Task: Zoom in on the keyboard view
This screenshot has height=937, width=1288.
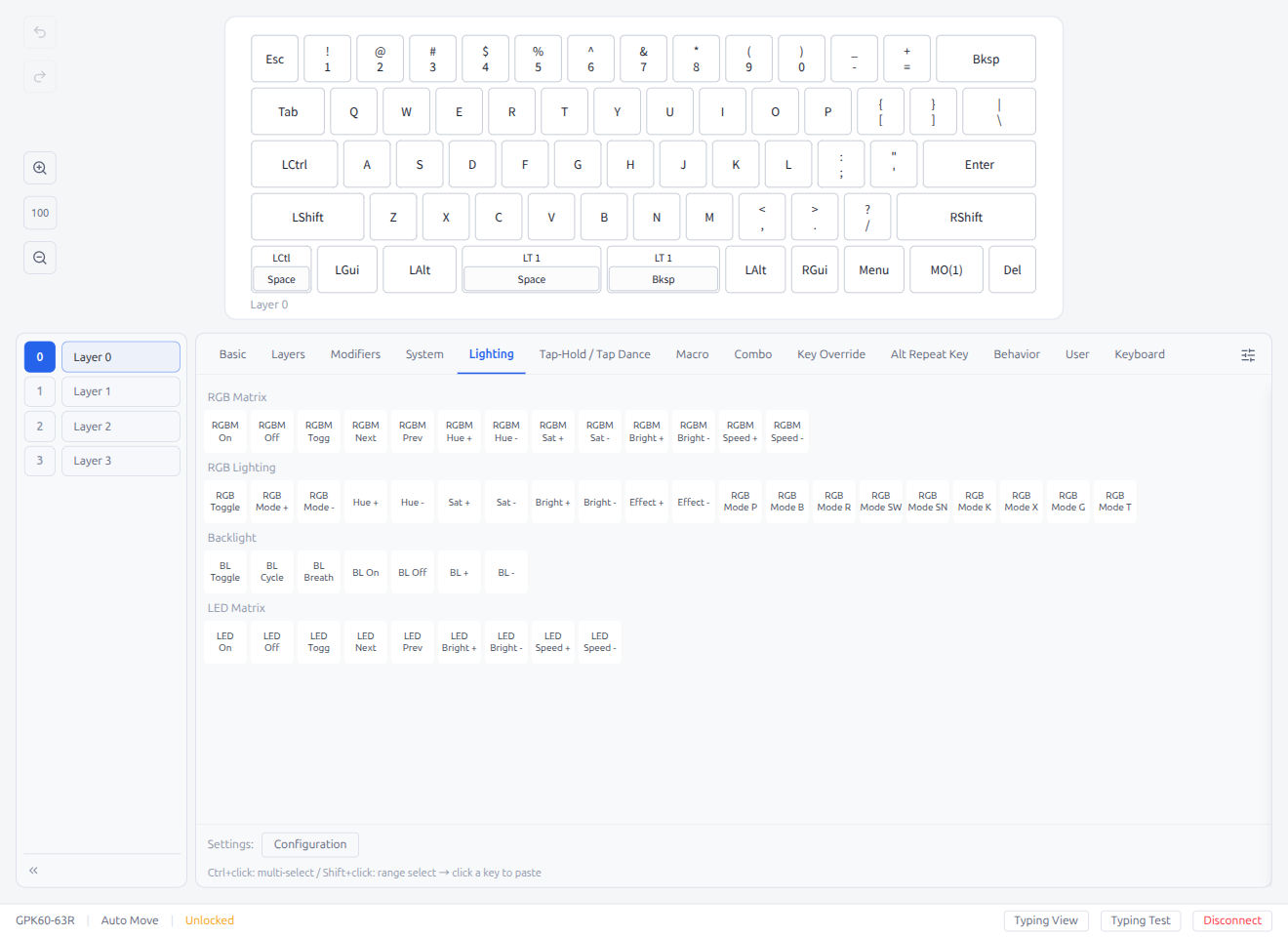Action: pos(39,167)
